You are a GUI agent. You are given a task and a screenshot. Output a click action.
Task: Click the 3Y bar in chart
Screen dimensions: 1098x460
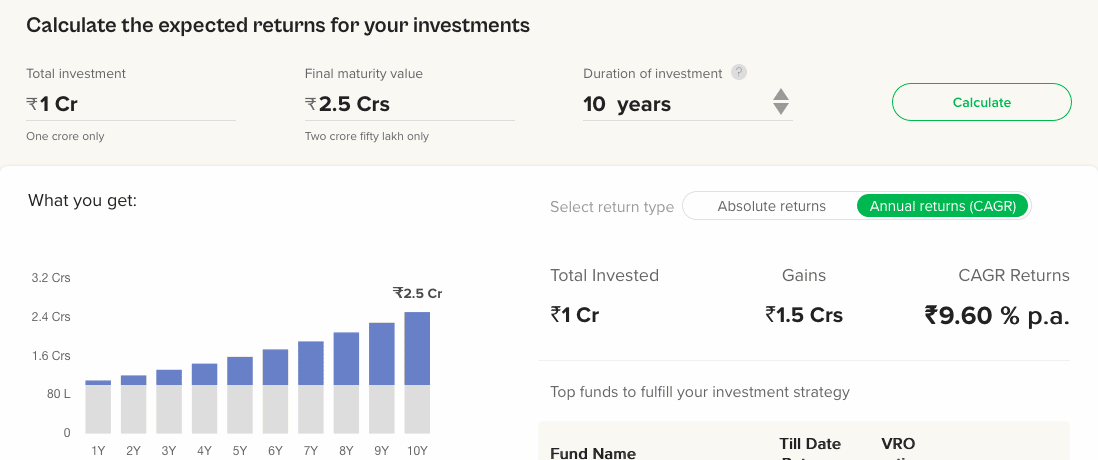(169, 401)
